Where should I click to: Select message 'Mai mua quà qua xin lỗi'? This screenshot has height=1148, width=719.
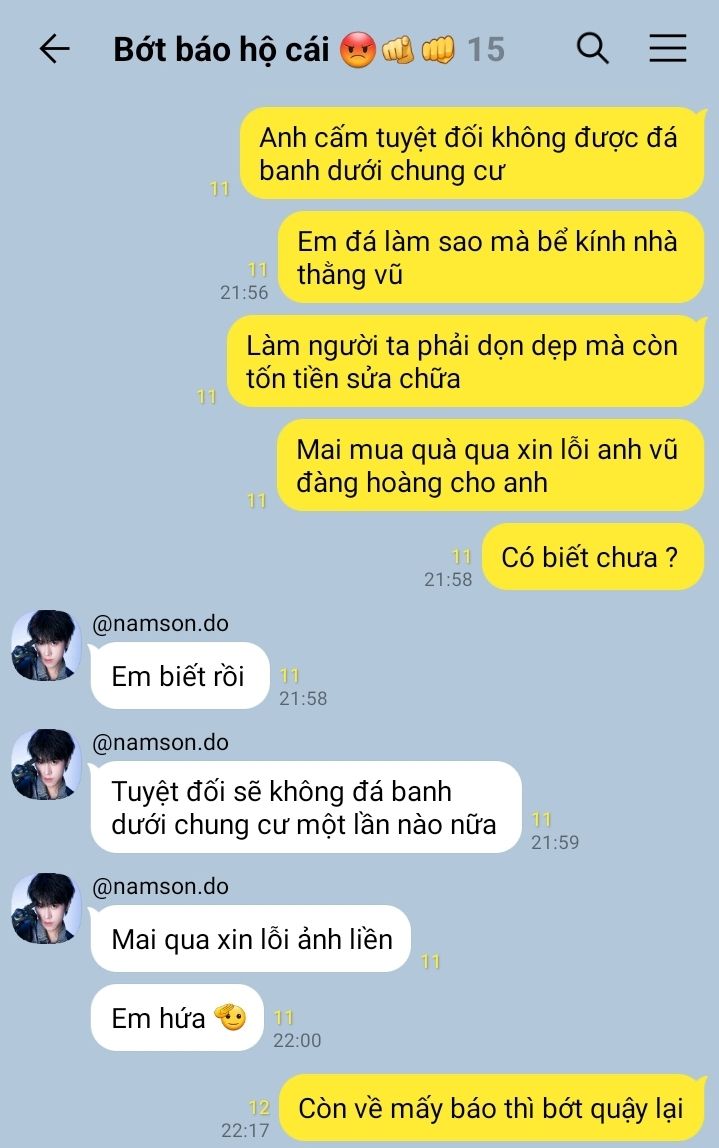491,465
